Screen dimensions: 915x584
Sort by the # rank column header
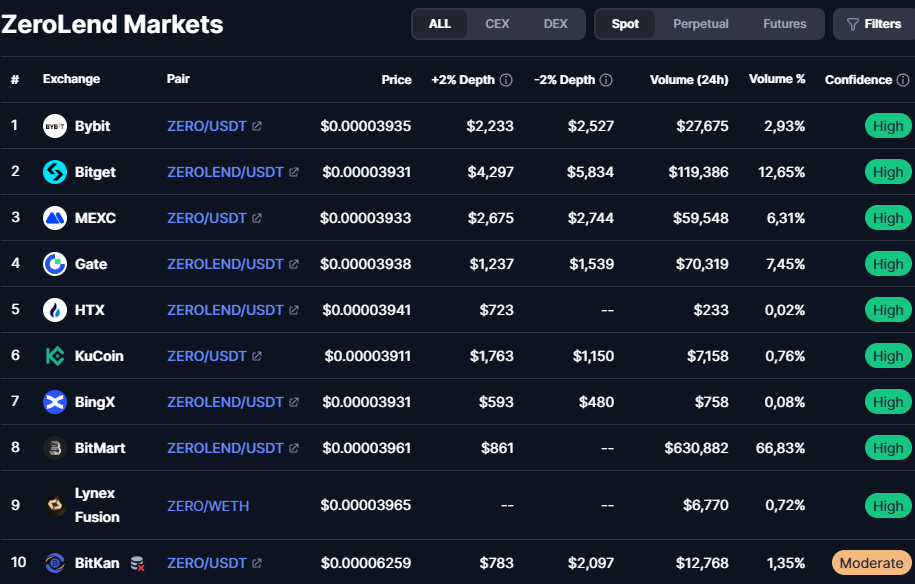[x=15, y=79]
